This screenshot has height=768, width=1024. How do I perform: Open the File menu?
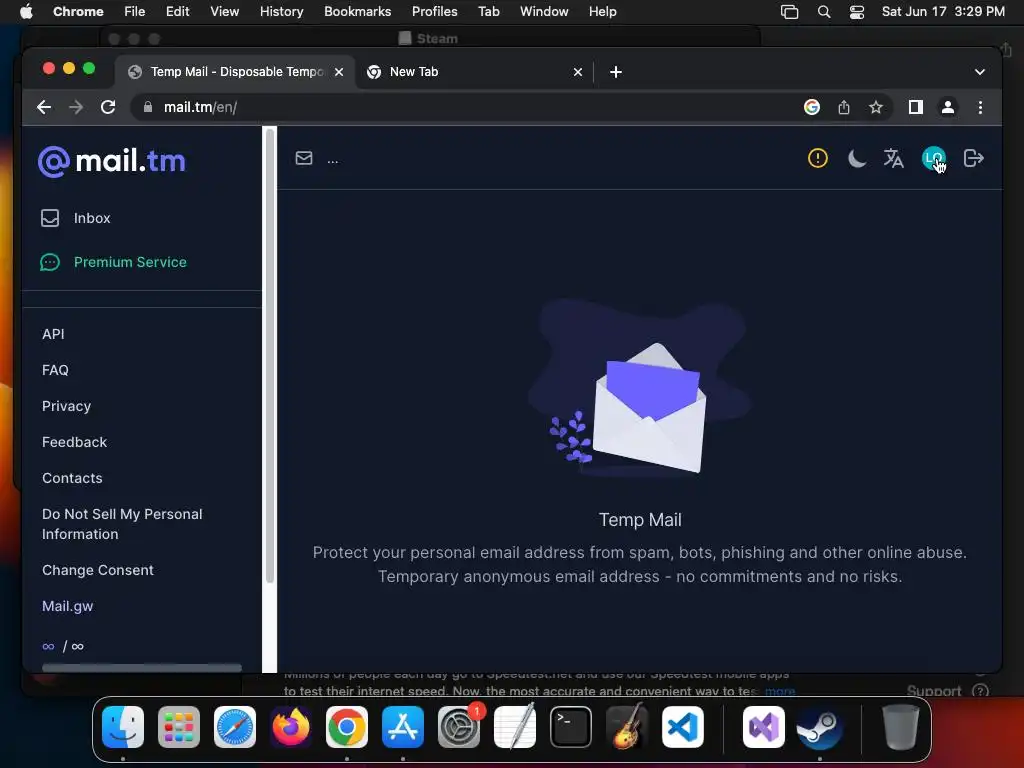135,12
